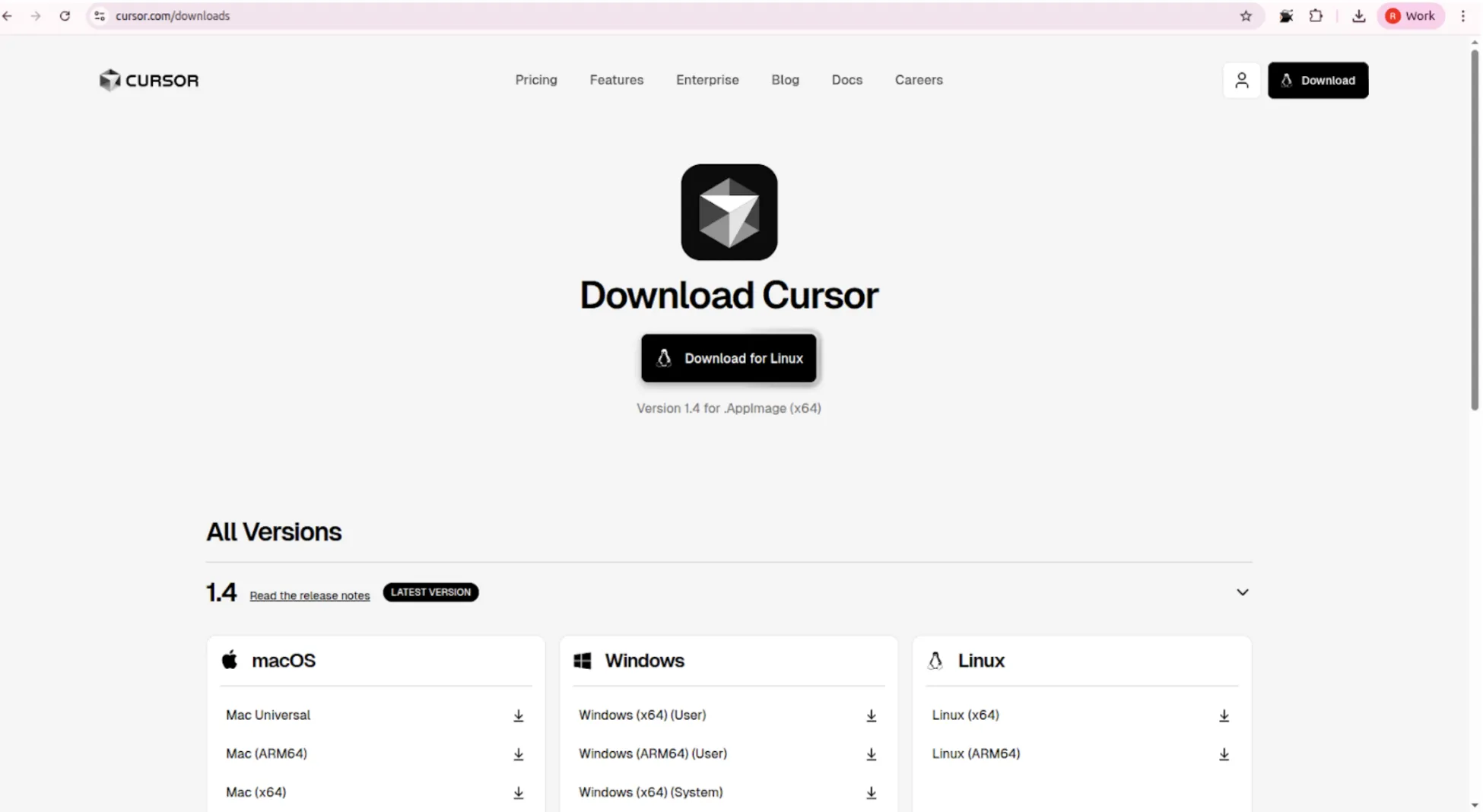Image resolution: width=1483 pixels, height=812 pixels.
Task: Click the pinned extension icon next to star
Action: [x=1286, y=16]
